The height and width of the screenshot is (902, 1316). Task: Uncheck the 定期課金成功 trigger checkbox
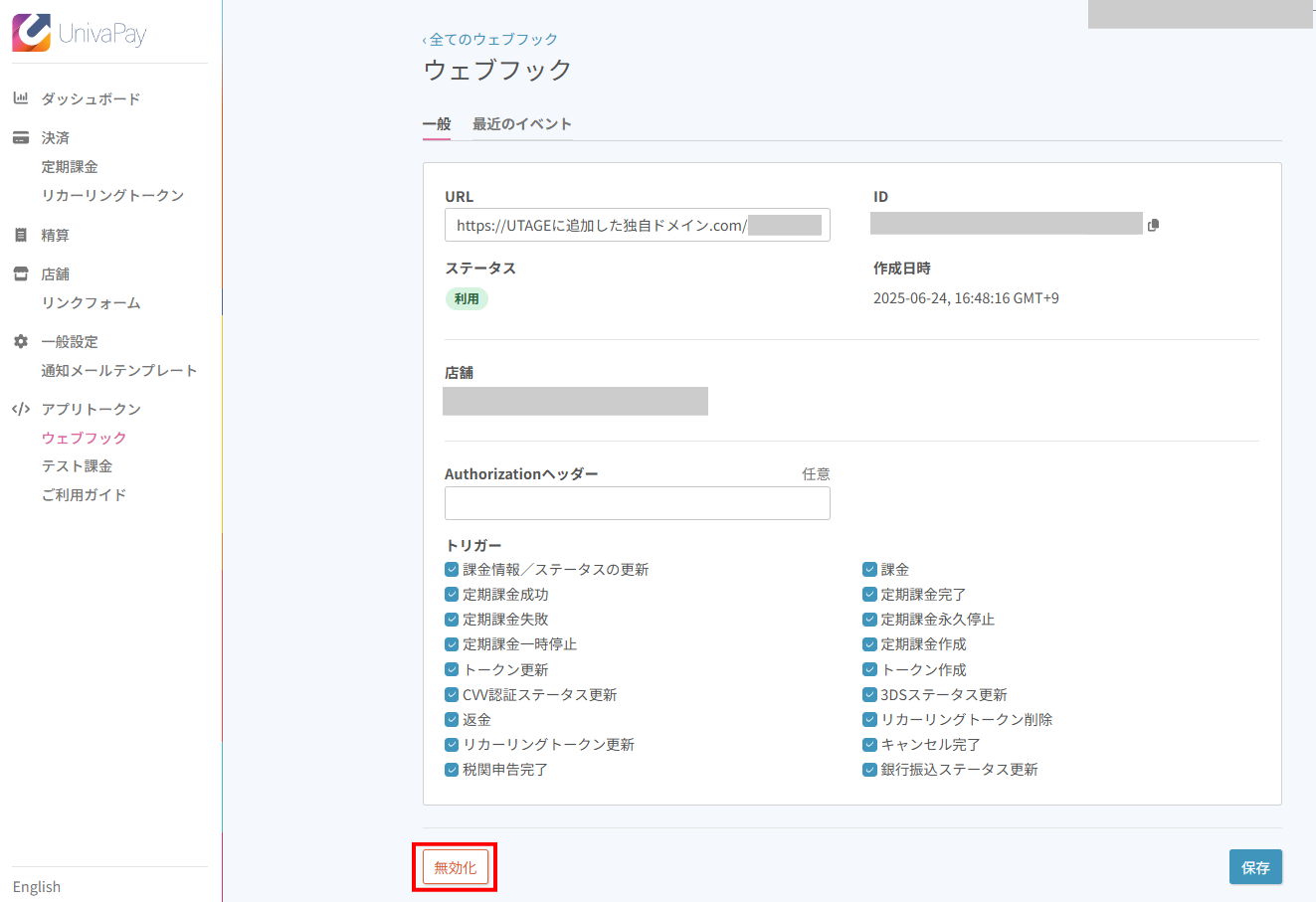coord(452,595)
